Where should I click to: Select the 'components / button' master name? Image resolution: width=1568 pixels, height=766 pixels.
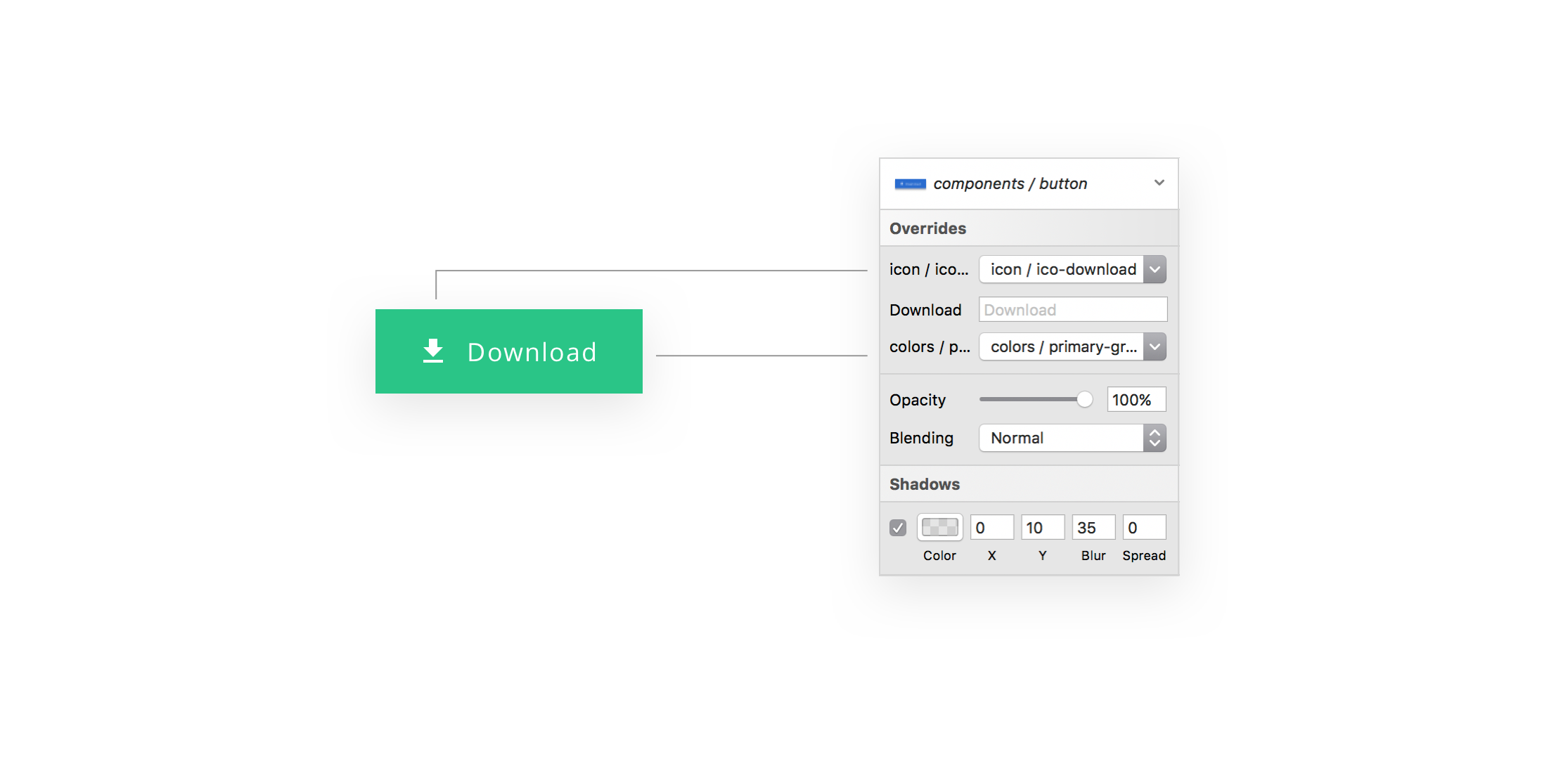pyautogui.click(x=1010, y=183)
